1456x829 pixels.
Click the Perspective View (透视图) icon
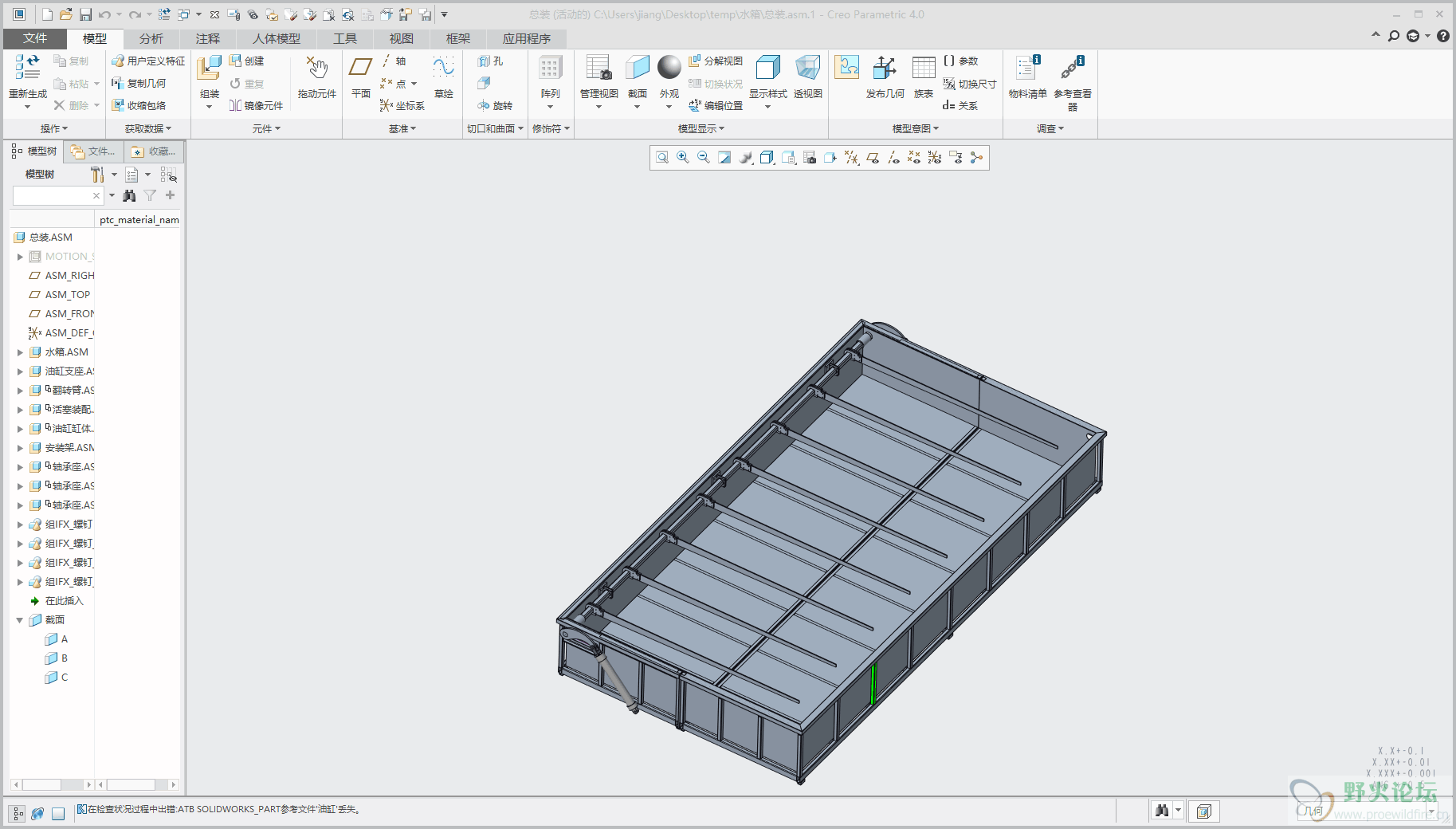click(x=807, y=69)
